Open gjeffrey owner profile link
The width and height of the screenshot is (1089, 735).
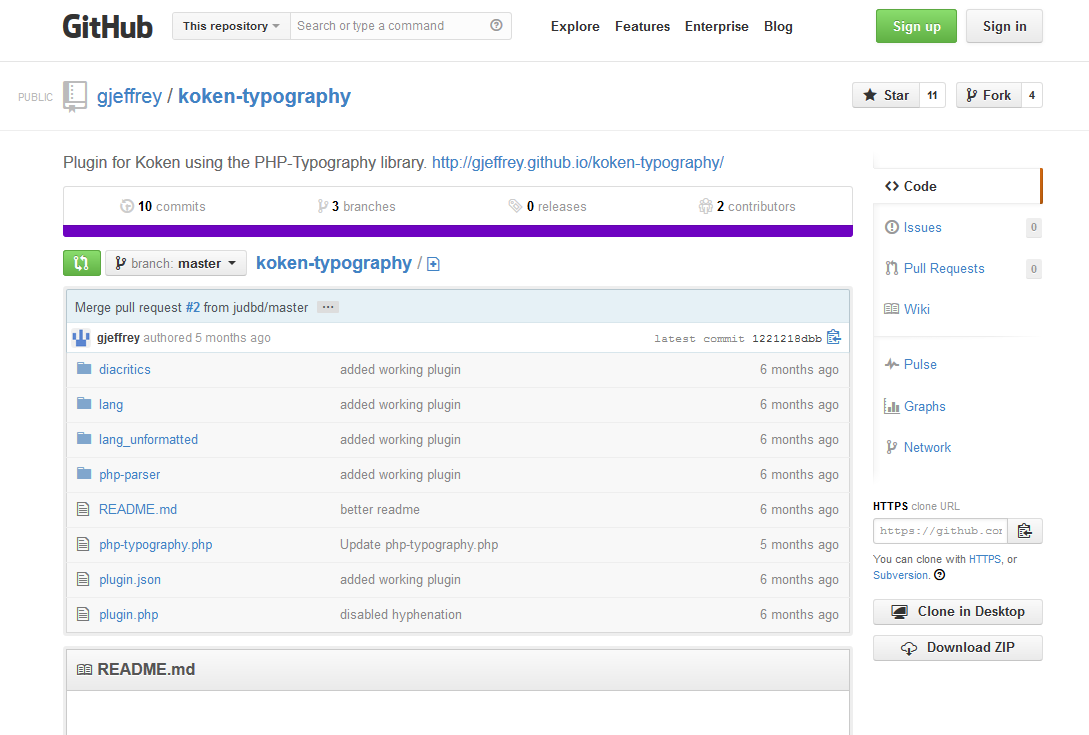(x=129, y=96)
